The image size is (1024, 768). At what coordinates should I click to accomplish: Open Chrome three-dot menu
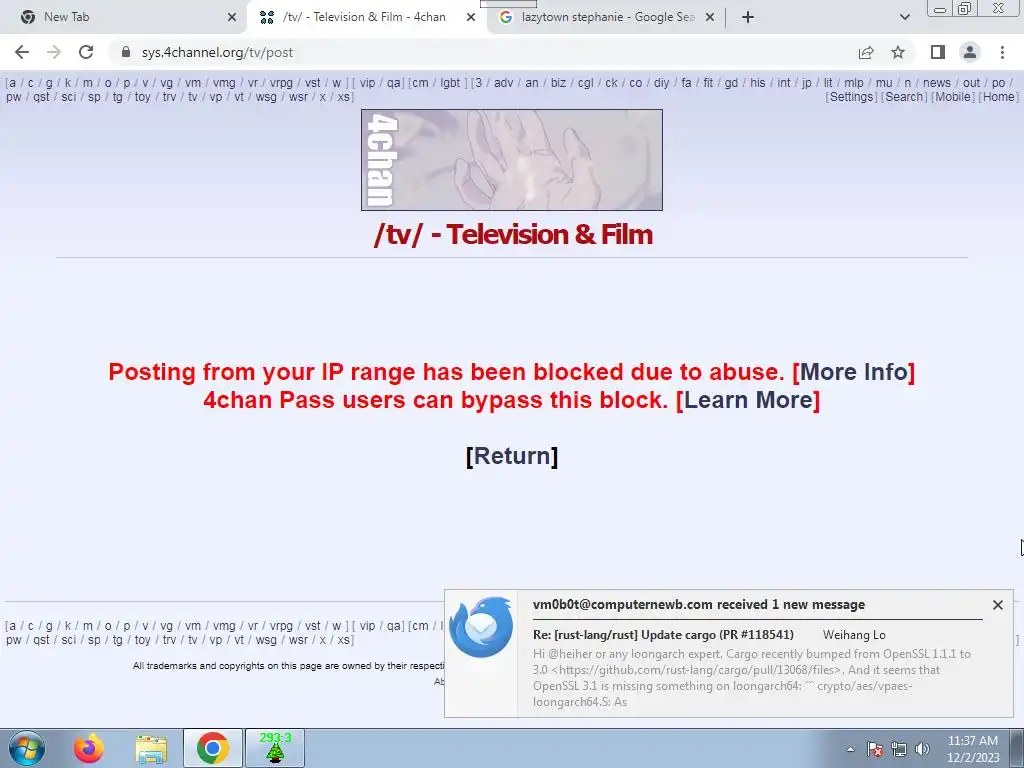(x=1002, y=52)
